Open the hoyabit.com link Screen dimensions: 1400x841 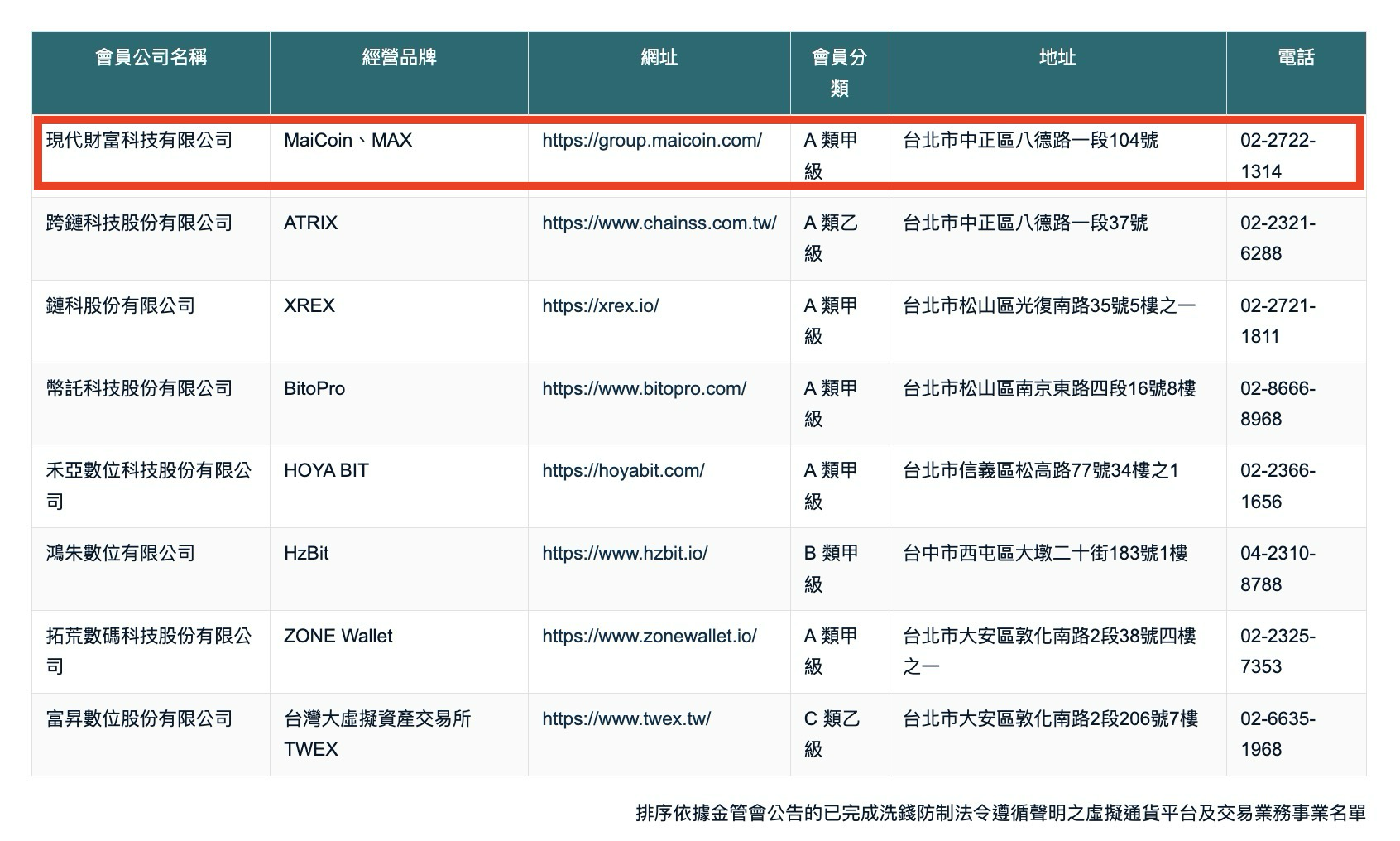pyautogui.click(x=623, y=470)
